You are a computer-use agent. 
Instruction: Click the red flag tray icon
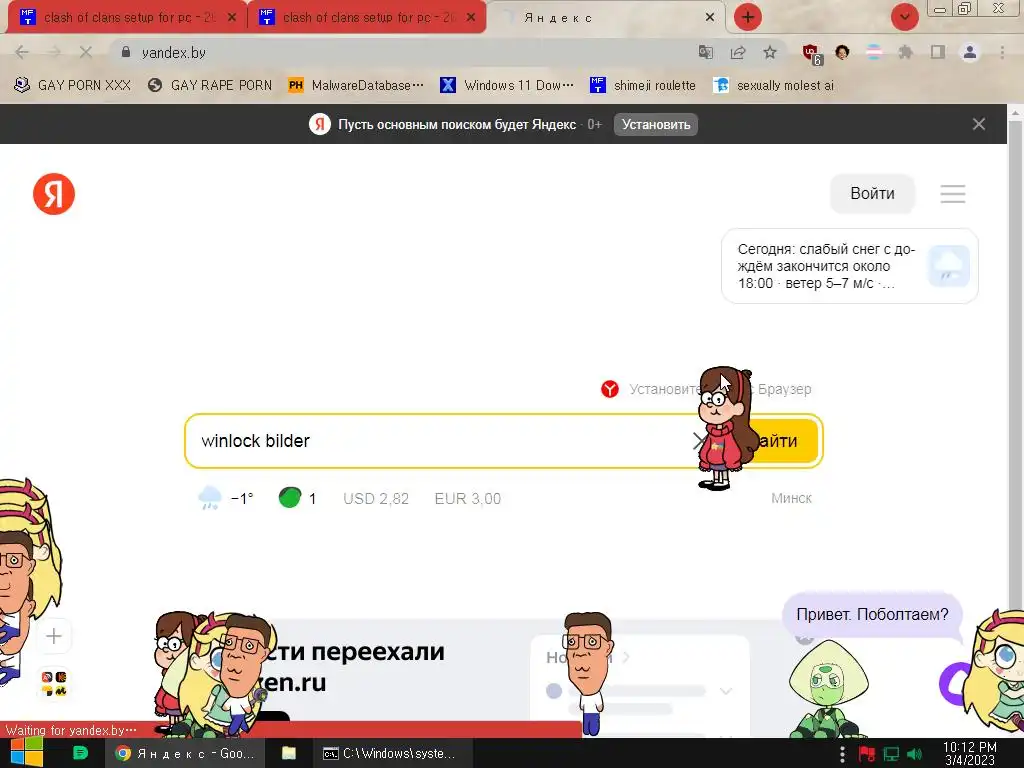coord(867,754)
